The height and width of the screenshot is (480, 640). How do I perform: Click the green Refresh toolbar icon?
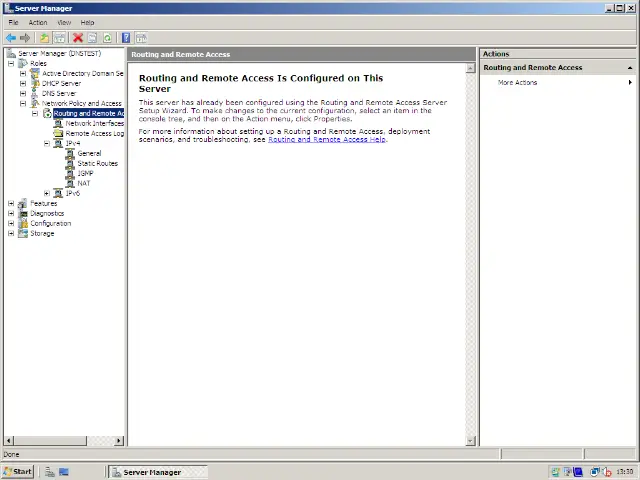[x=107, y=38]
